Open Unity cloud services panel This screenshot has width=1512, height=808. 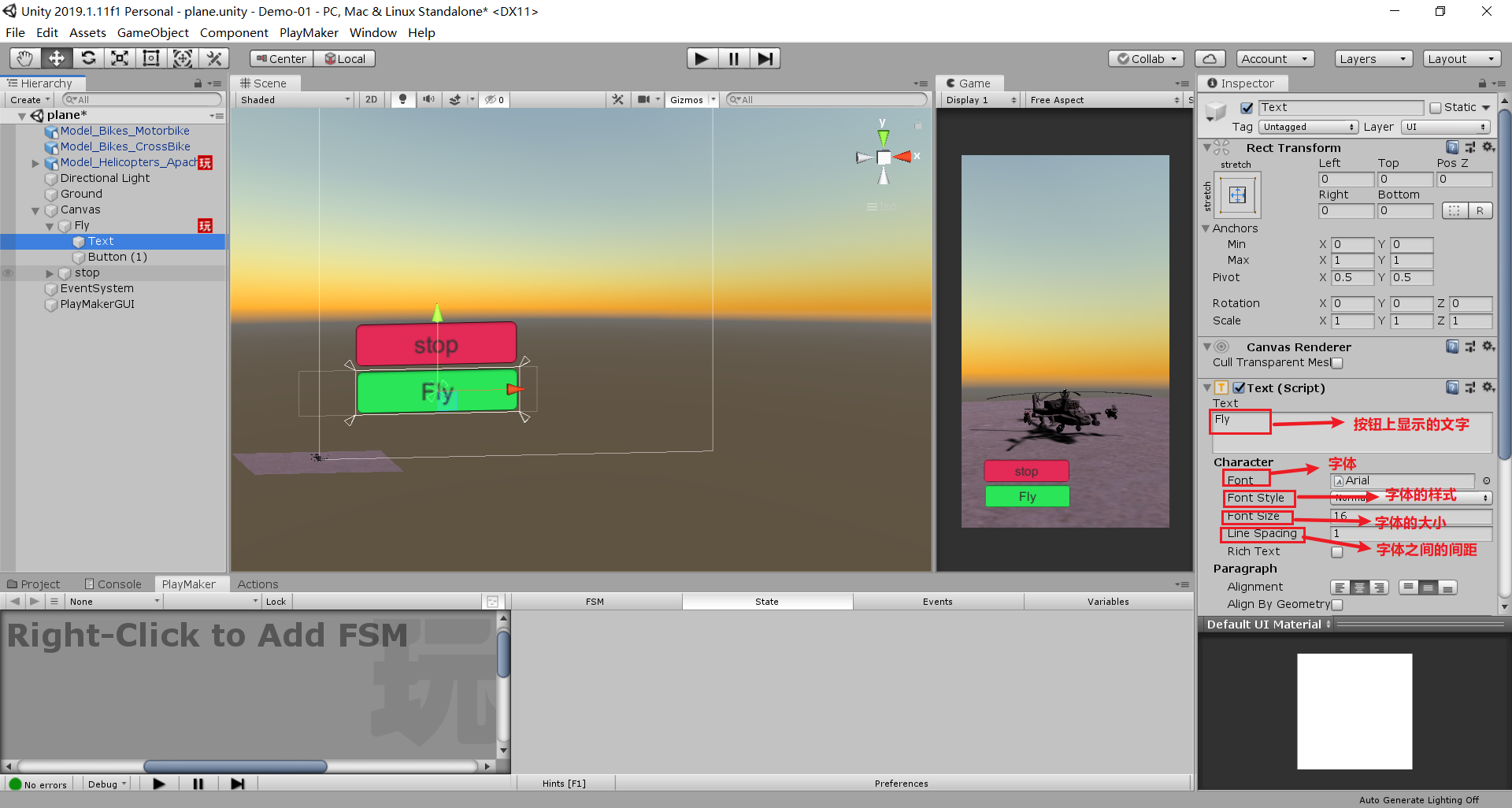click(1210, 57)
